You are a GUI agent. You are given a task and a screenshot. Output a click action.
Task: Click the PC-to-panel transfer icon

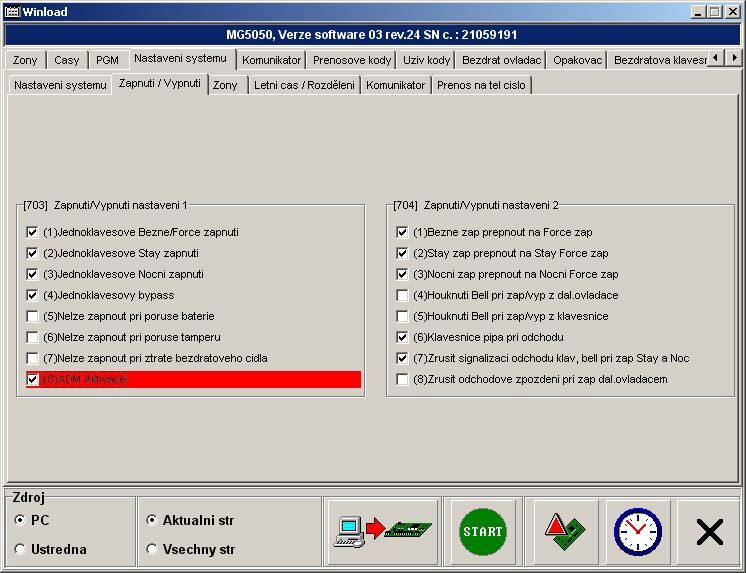(386, 532)
